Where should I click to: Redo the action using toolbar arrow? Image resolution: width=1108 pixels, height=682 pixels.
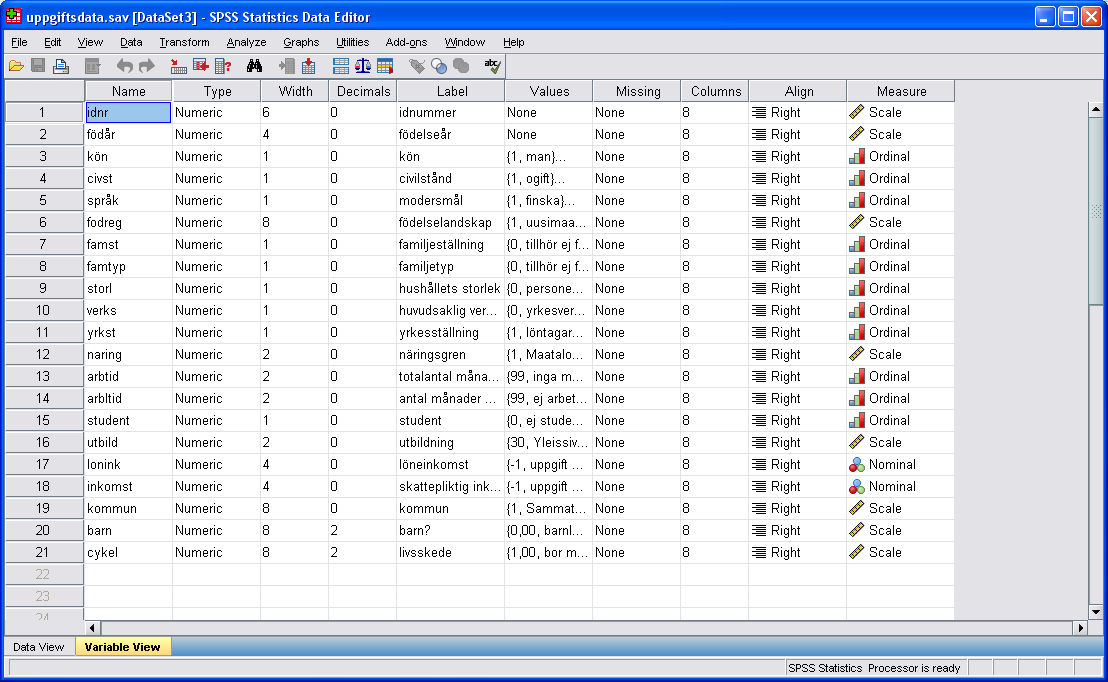(146, 66)
